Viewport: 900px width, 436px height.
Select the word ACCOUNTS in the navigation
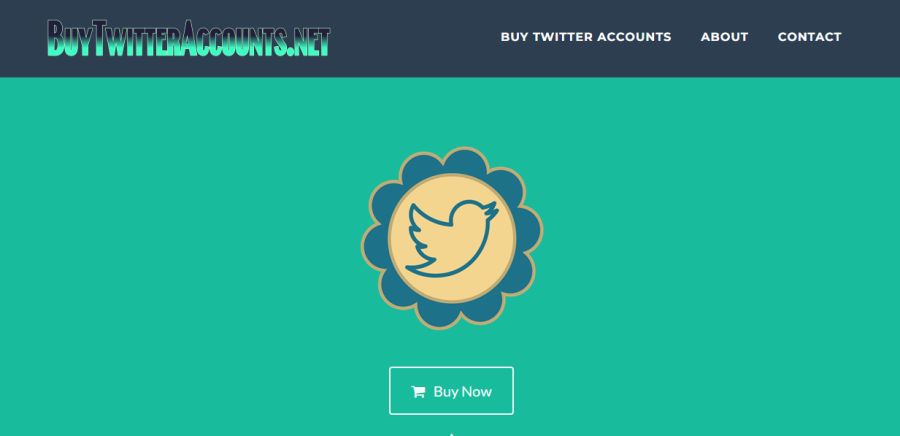point(634,37)
